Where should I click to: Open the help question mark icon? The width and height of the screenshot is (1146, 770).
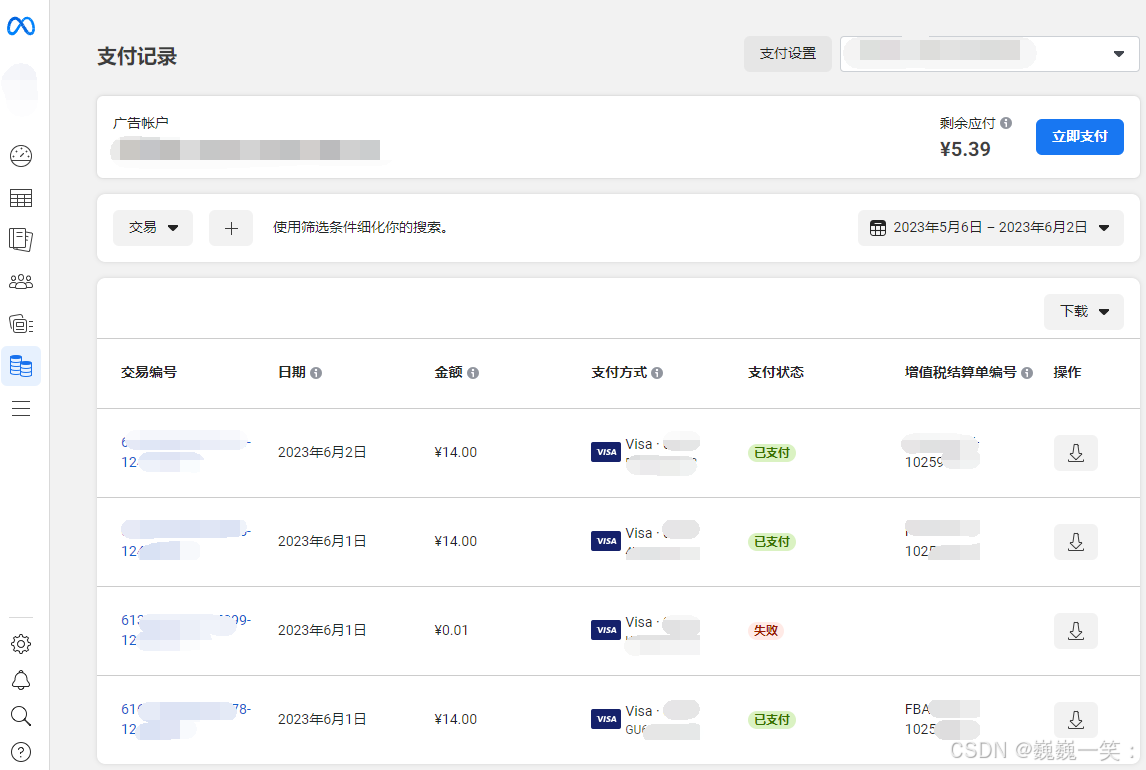point(20,752)
